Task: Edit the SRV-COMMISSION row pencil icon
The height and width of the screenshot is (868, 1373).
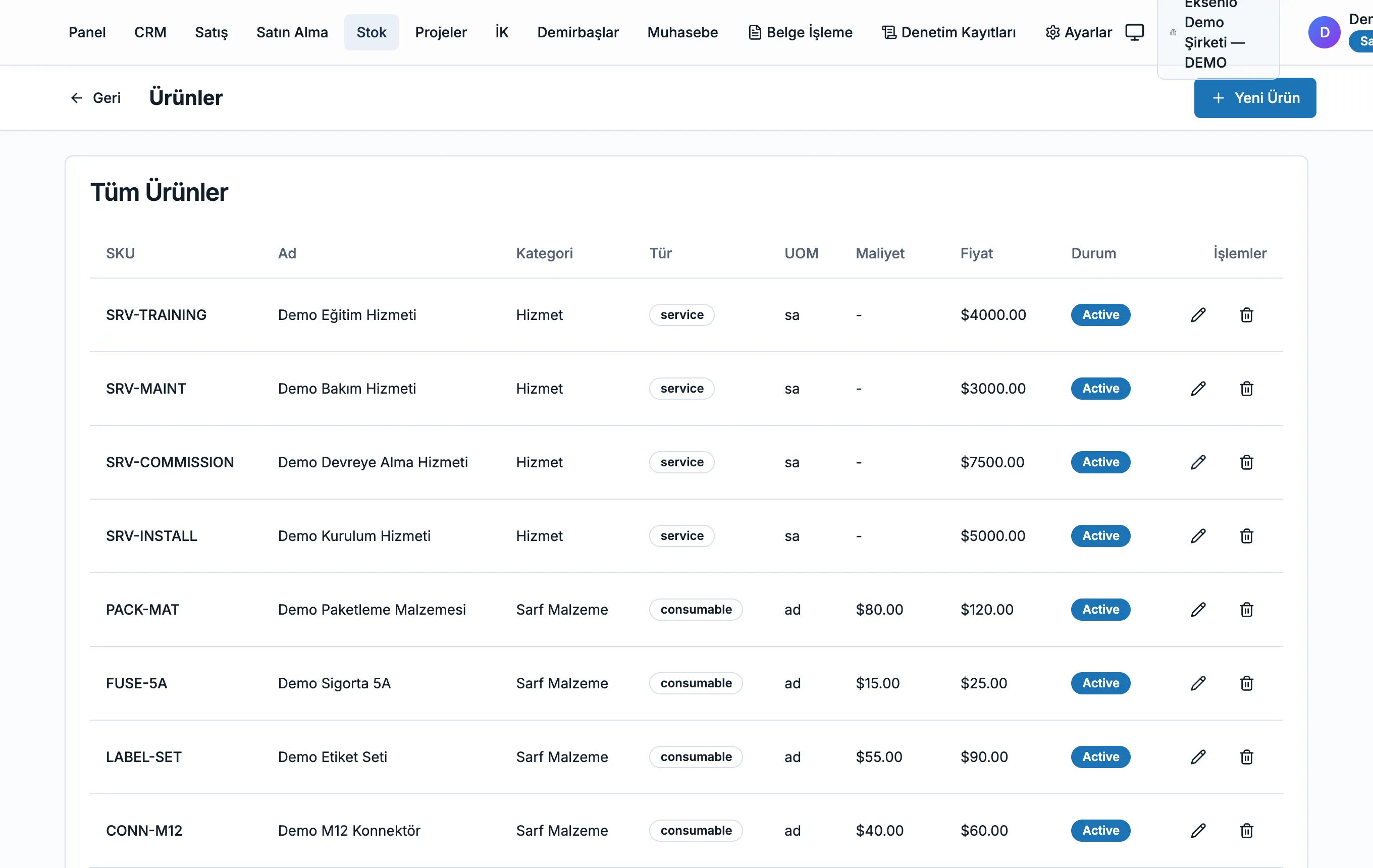Action: (1198, 462)
